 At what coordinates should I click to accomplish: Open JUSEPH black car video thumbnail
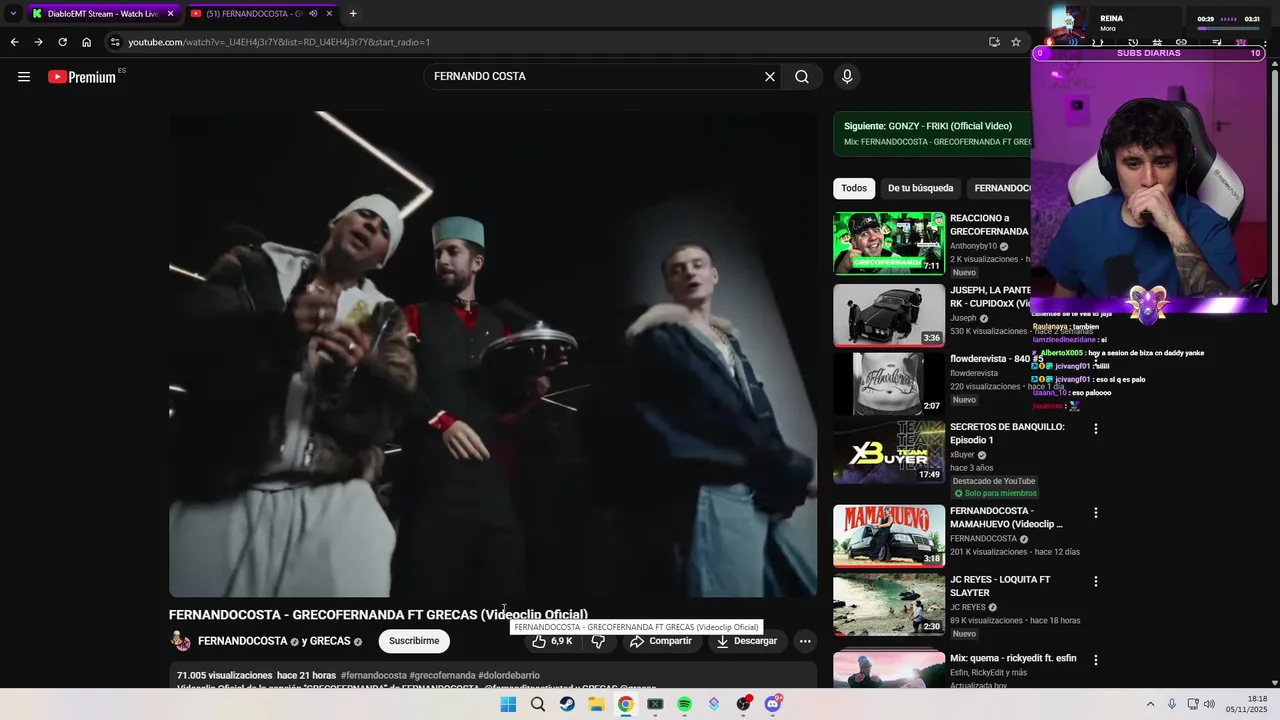click(x=889, y=315)
